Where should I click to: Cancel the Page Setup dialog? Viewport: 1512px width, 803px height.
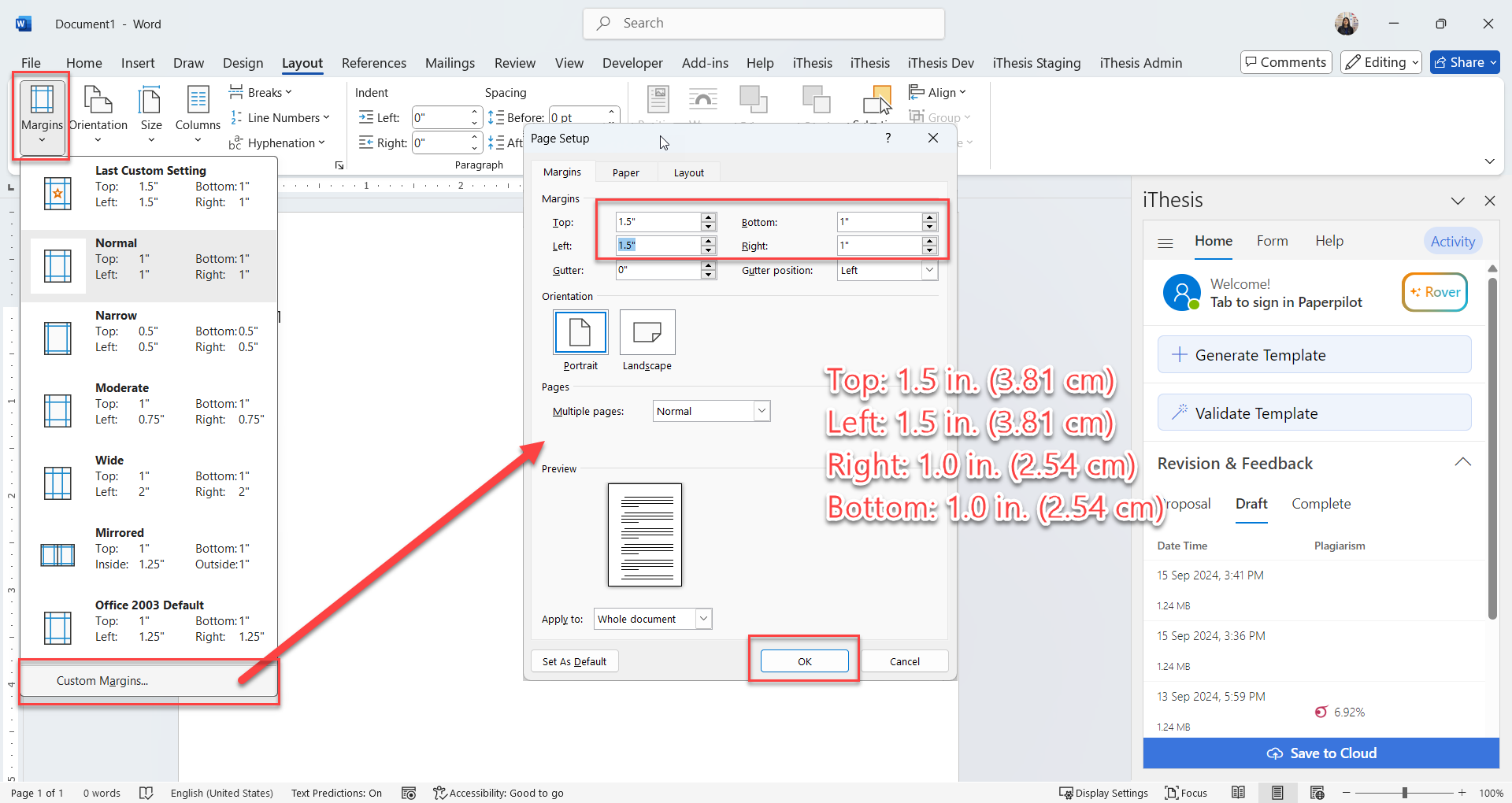tap(905, 661)
